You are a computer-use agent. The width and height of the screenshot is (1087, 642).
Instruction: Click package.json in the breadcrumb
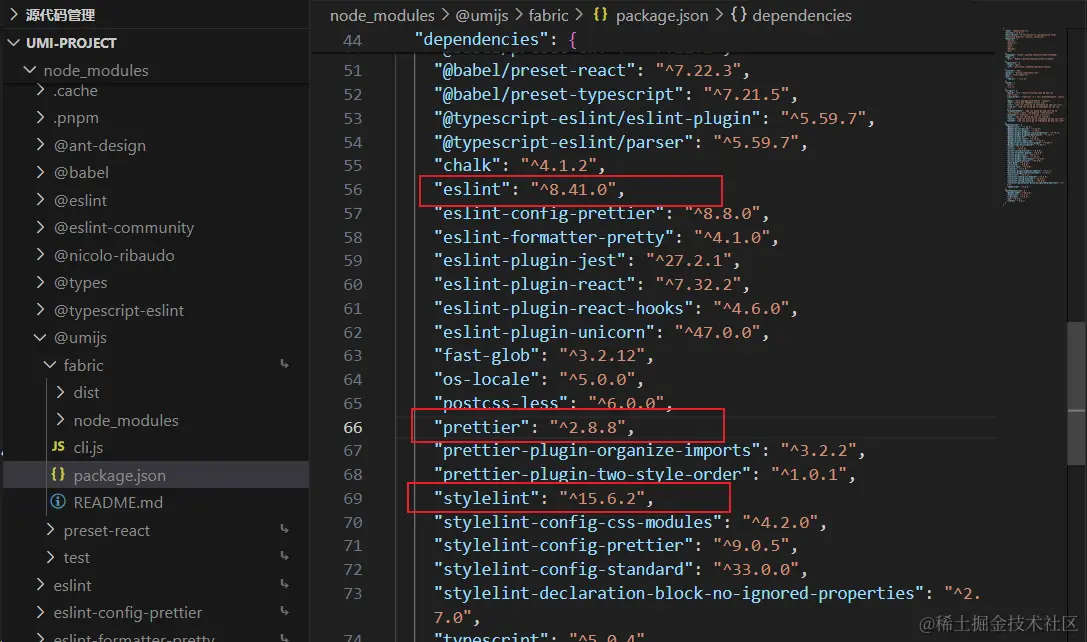[x=662, y=15]
